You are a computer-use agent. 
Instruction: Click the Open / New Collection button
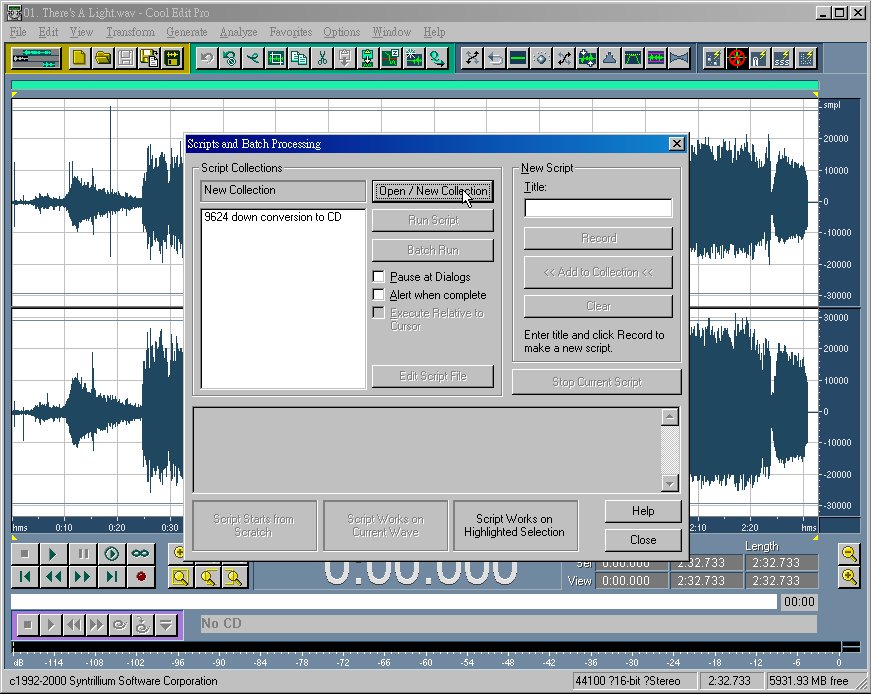click(x=432, y=191)
